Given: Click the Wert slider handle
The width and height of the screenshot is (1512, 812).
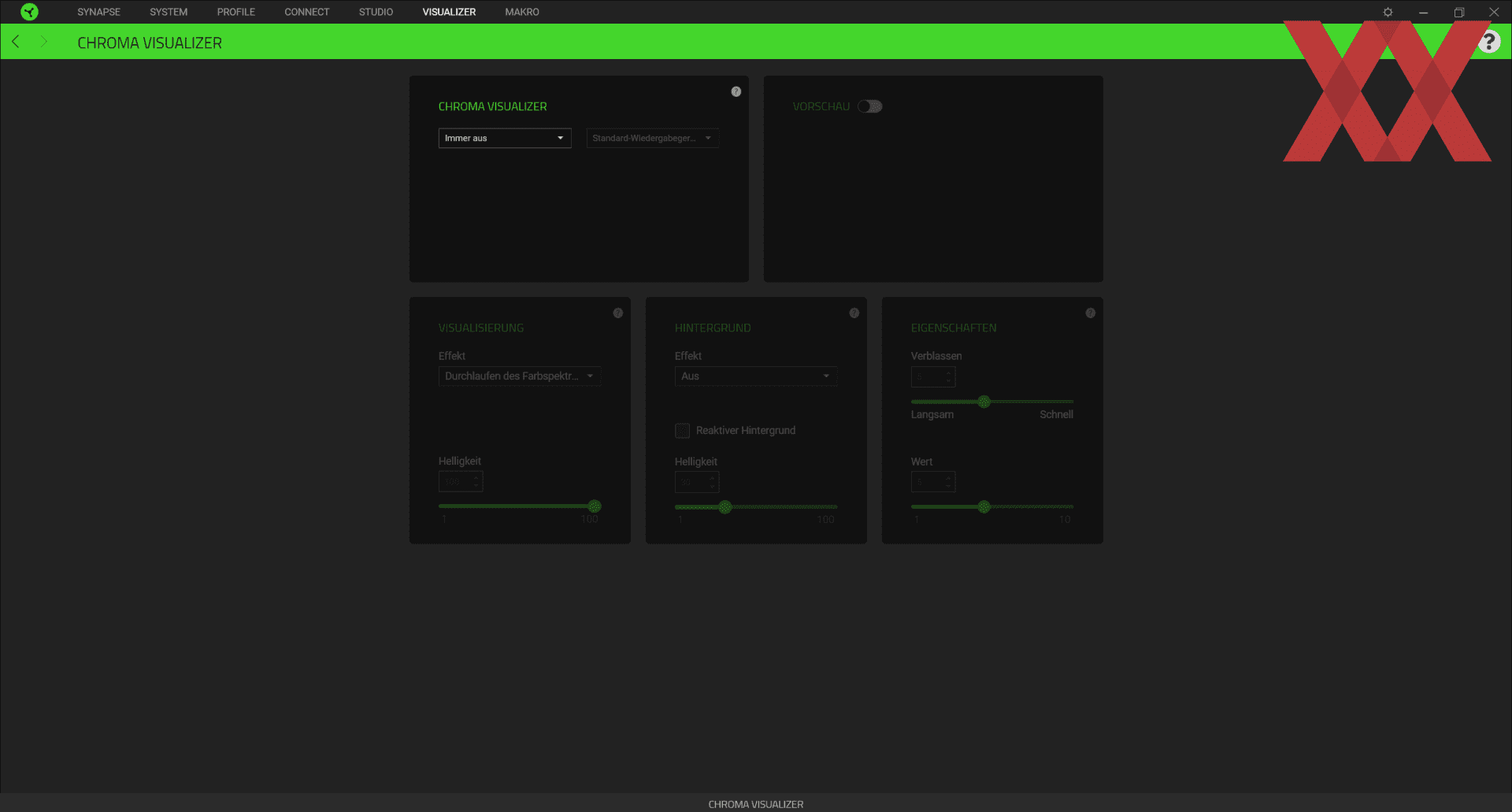Looking at the screenshot, I should 984,506.
